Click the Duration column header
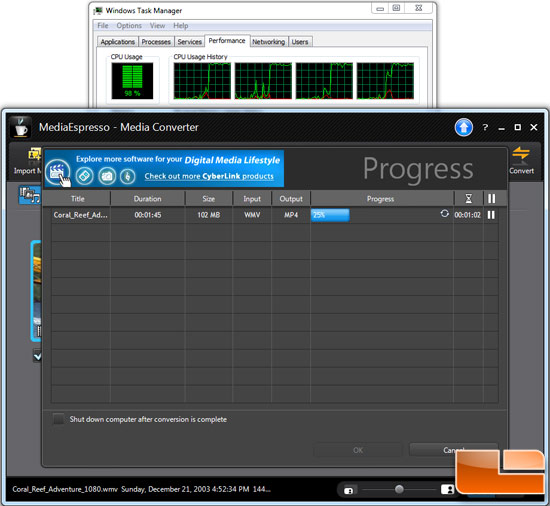 [x=148, y=199]
